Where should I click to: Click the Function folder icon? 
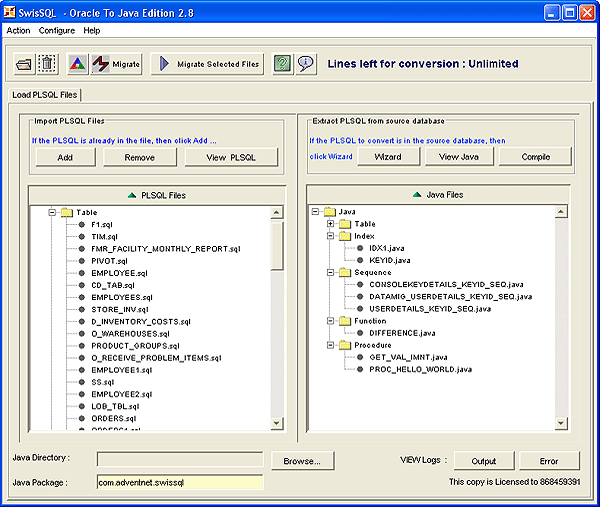click(x=344, y=321)
